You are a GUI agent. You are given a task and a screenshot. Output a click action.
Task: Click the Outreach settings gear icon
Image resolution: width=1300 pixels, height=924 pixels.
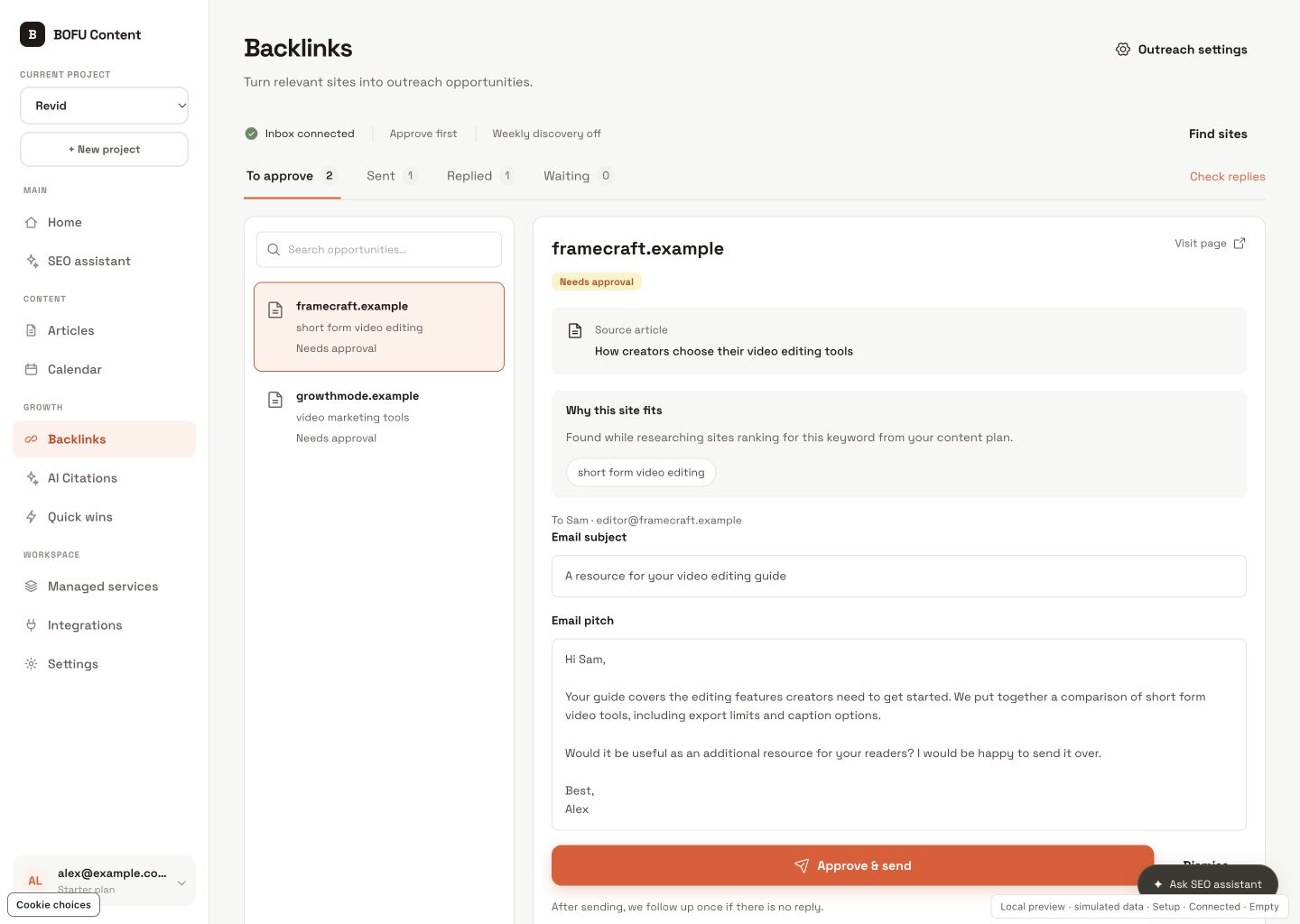[x=1123, y=50]
